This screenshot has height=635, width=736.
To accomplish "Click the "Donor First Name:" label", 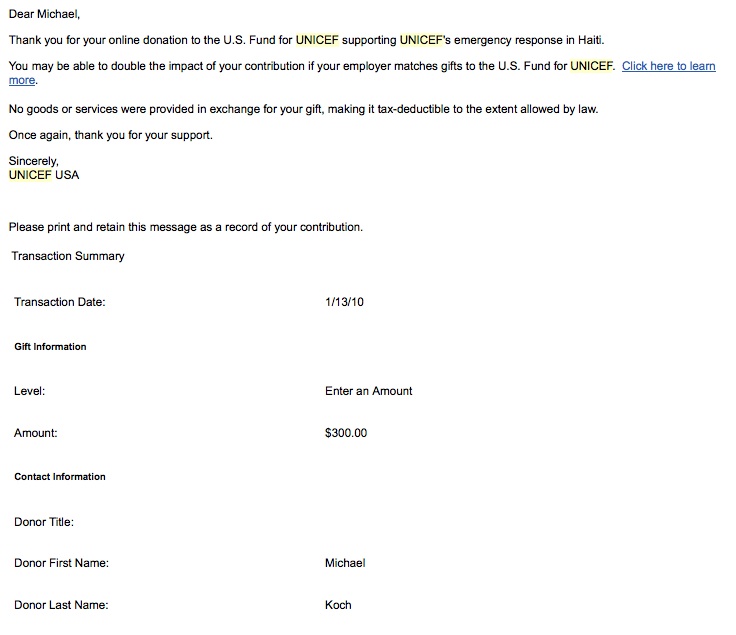I will coord(61,563).
